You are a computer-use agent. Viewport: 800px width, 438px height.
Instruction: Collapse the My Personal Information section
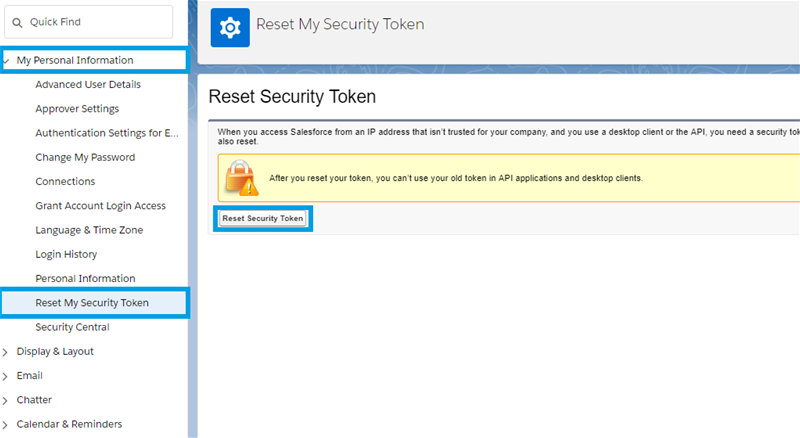tap(7, 60)
